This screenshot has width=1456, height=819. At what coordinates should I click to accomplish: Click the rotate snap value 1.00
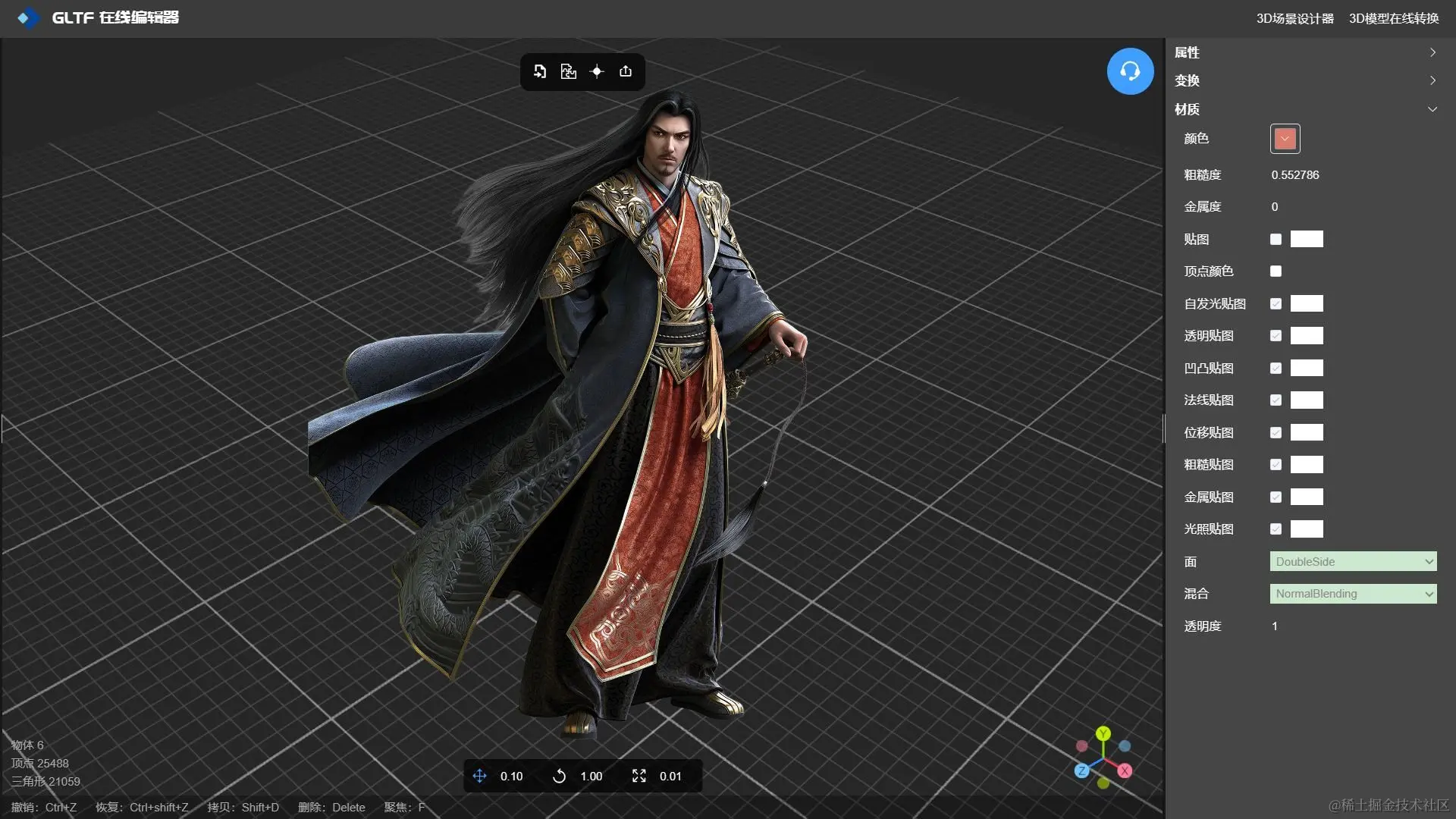tap(591, 776)
